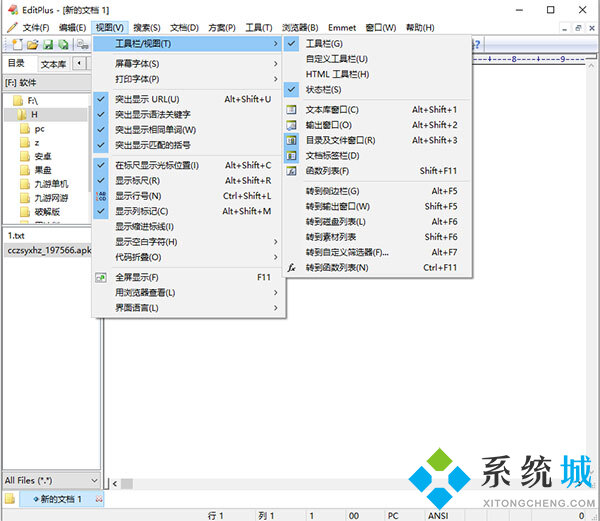The width and height of the screenshot is (600, 521).
Task: Choose 转到侧边栏(G) entry
Action: tap(377, 191)
